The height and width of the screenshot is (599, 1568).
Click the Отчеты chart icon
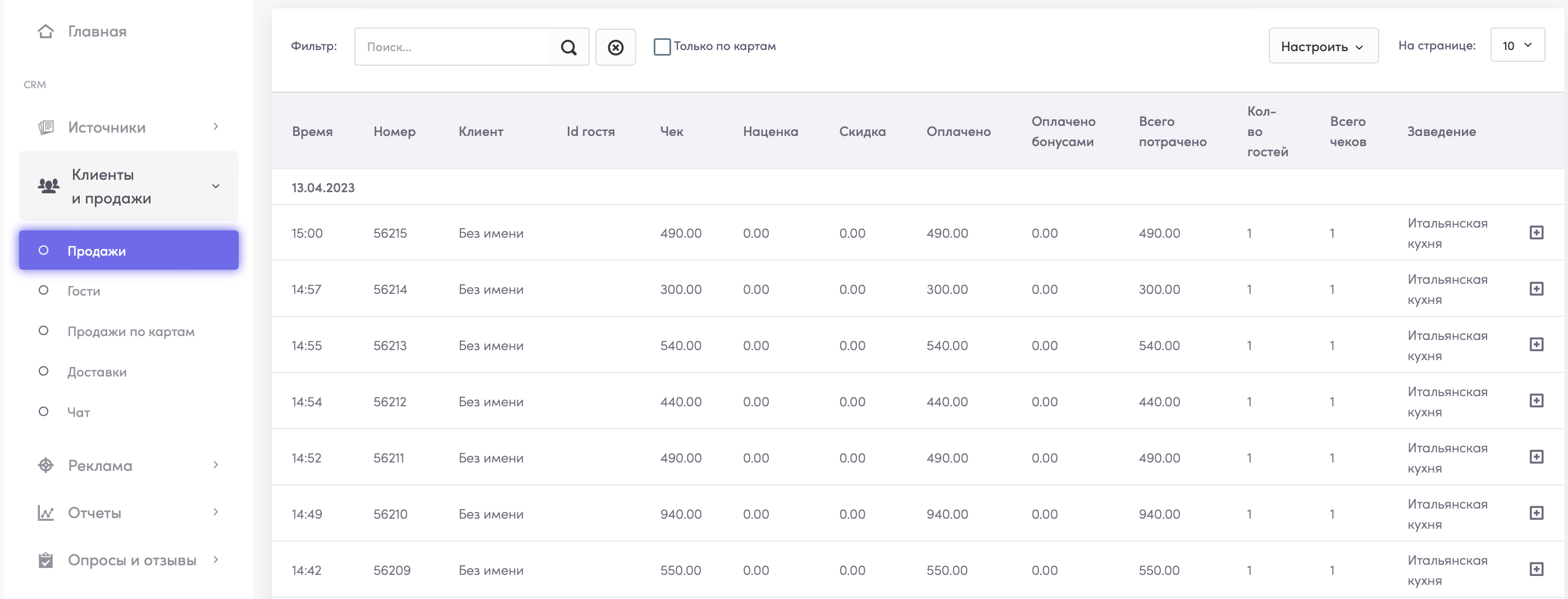[x=45, y=512]
